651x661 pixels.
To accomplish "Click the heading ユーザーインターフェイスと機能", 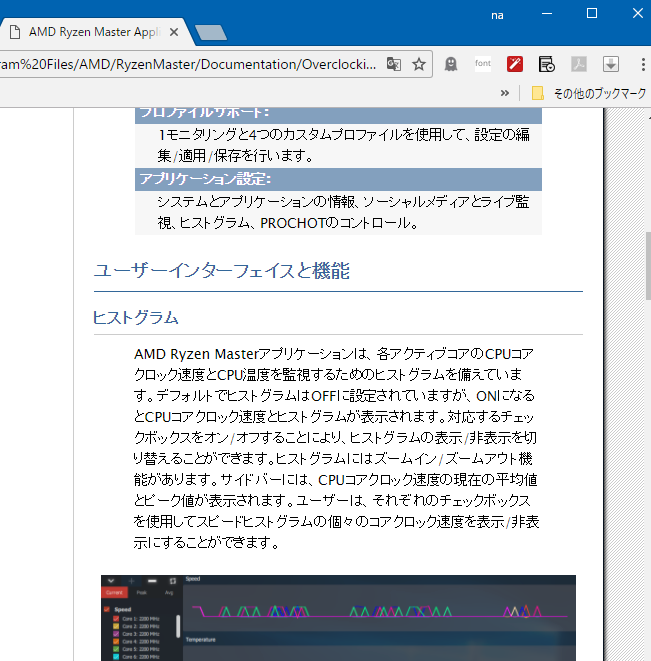I will tap(221, 271).
